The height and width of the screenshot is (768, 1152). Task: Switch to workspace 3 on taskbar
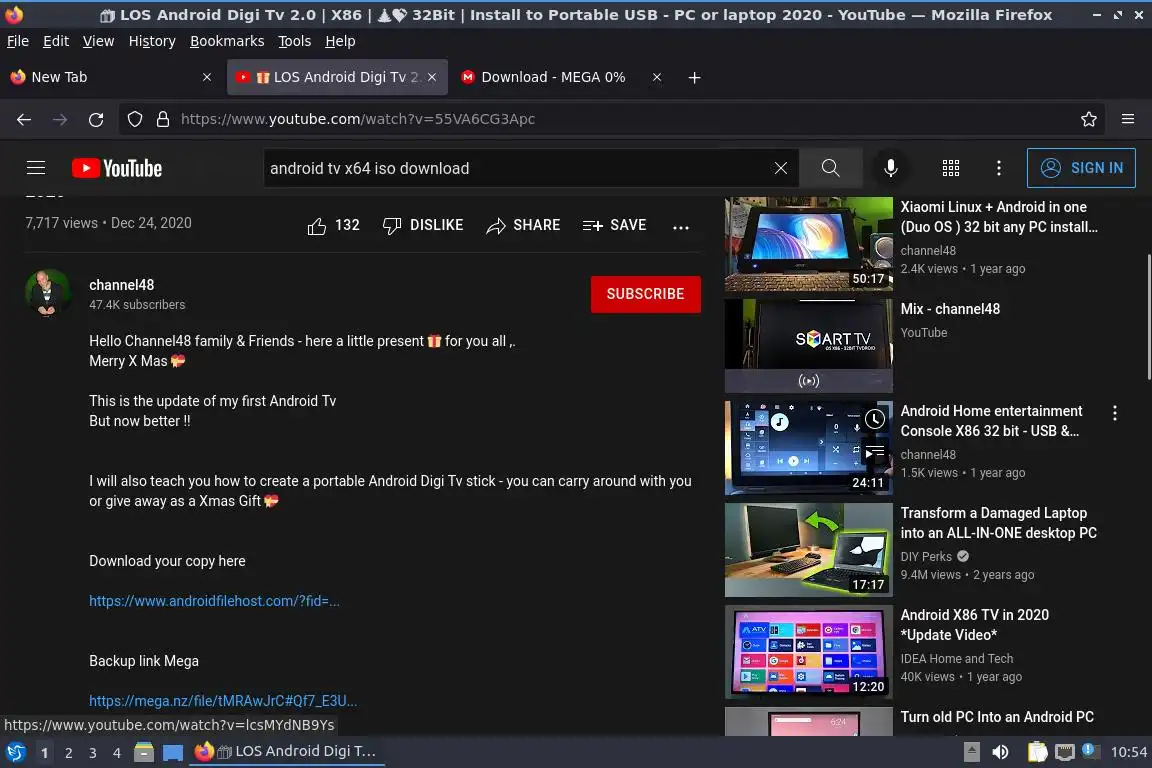(93, 753)
